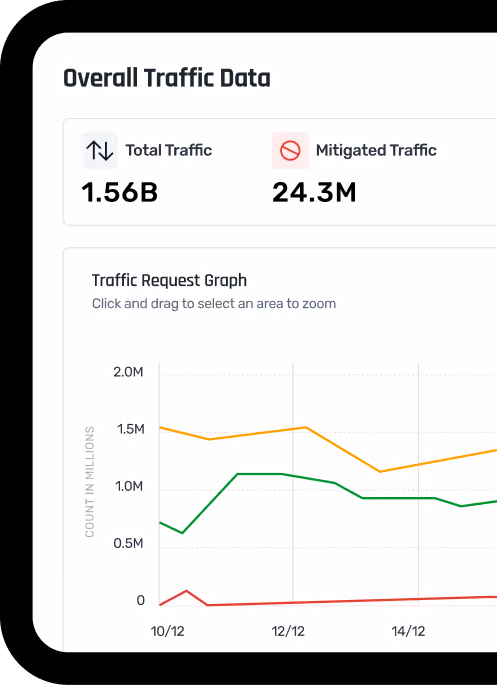This screenshot has height=685, width=497.
Task: Click the Total Traffic label
Action: point(169,150)
